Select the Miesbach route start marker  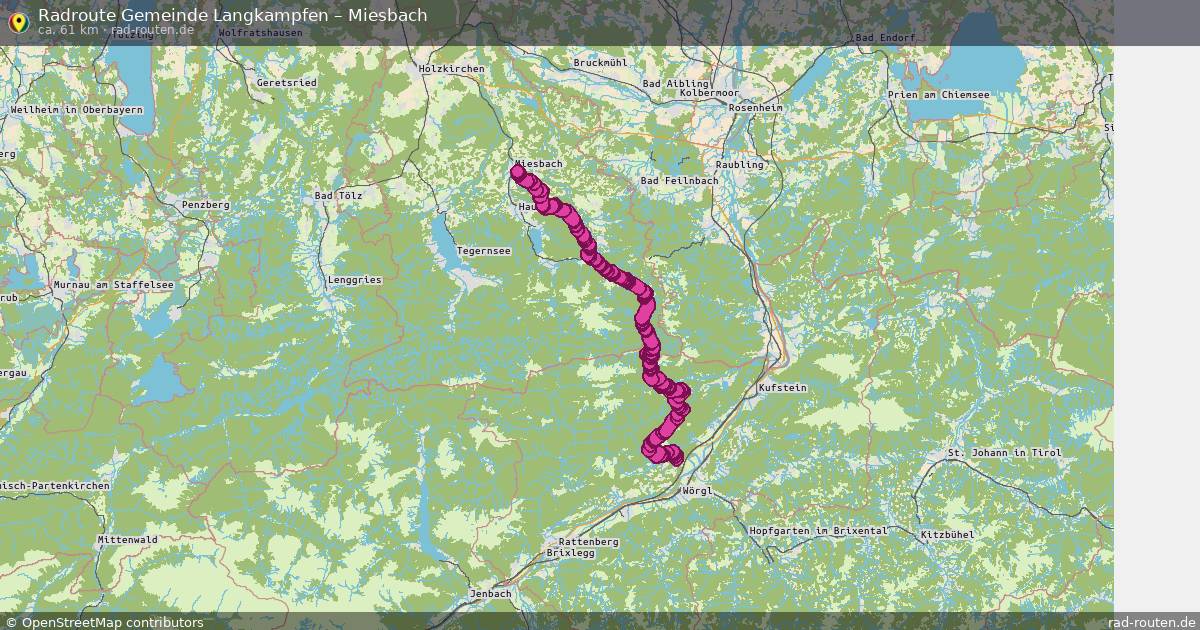point(518,172)
